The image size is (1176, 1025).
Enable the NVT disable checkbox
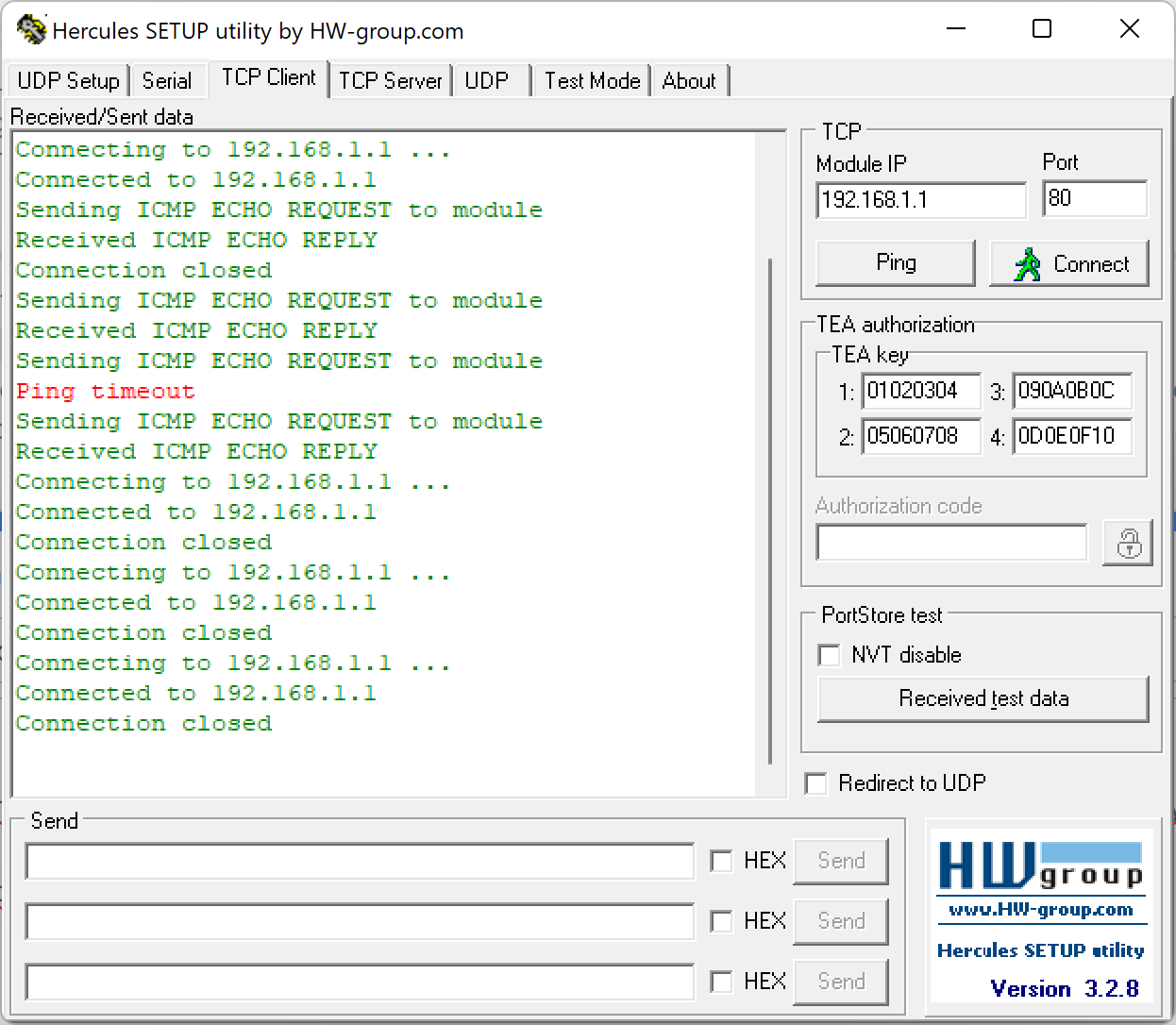(x=830, y=655)
